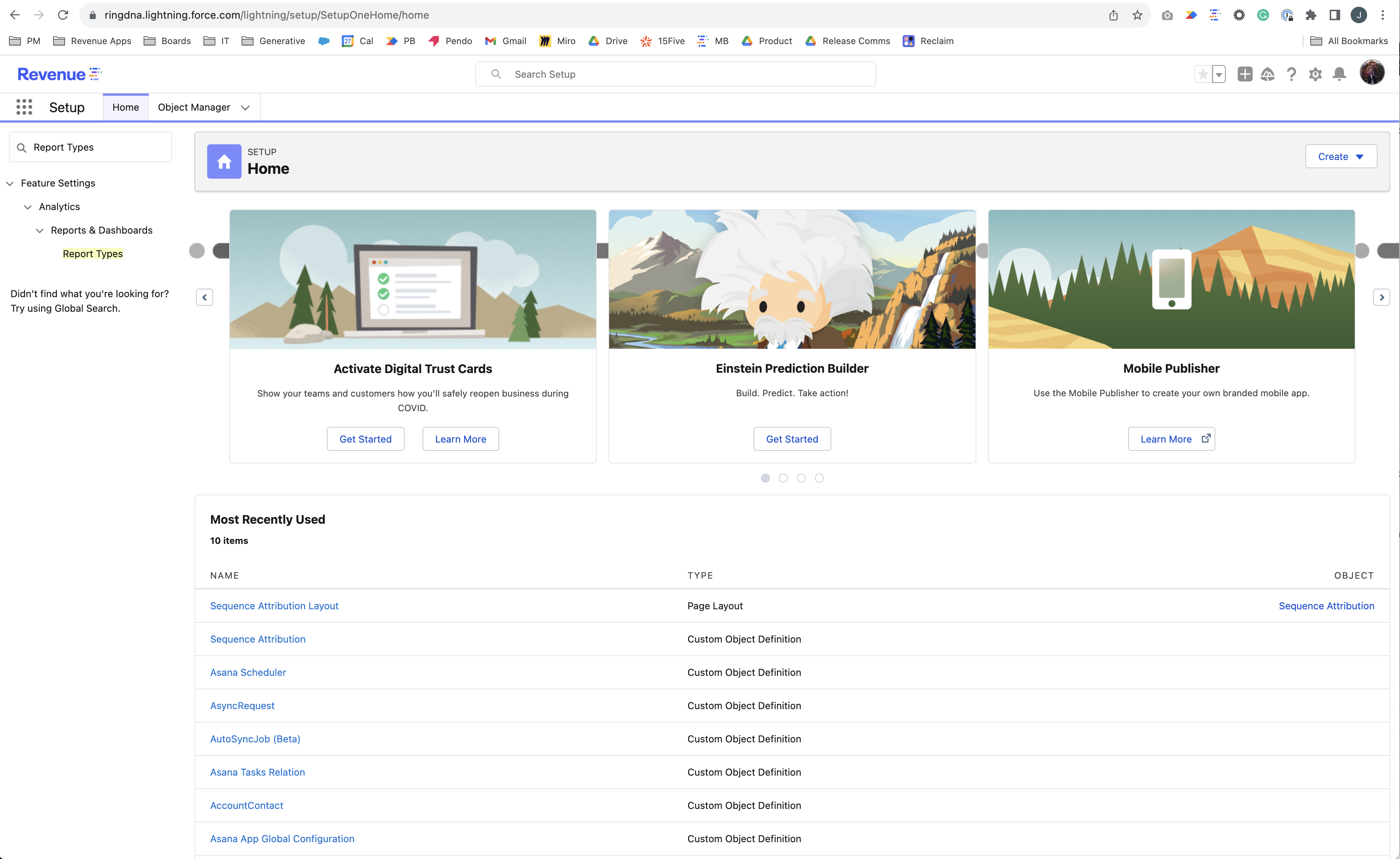1400x859 pixels.
Task: Click the Search Setup input field
Action: (675, 74)
